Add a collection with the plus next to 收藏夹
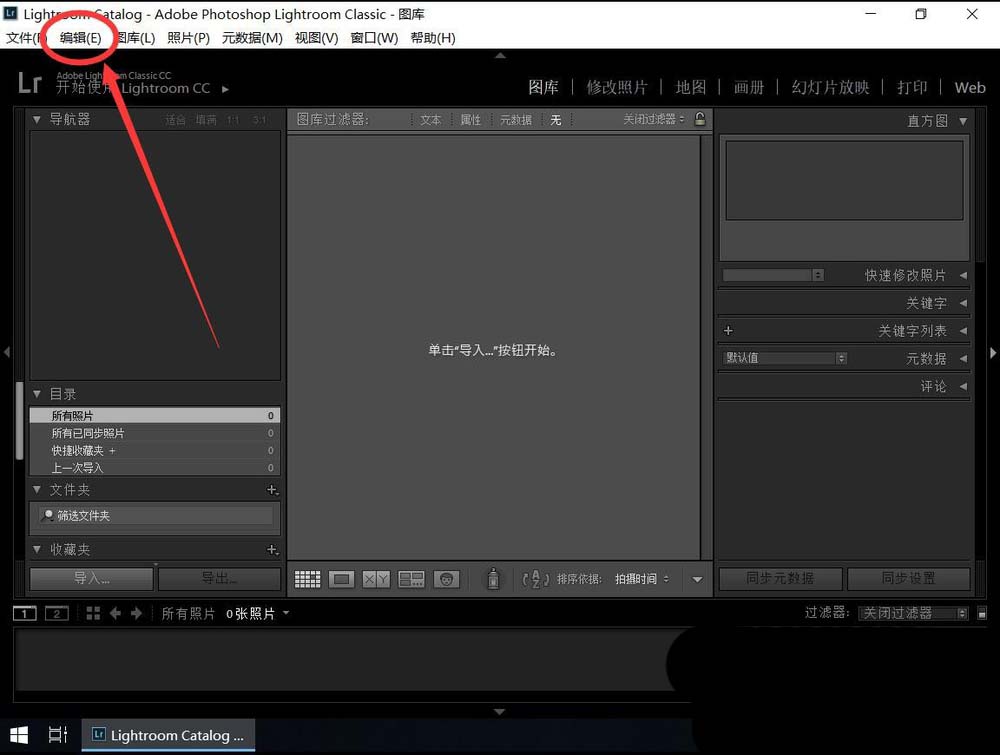Image resolution: width=1000 pixels, height=755 pixels. click(x=272, y=549)
